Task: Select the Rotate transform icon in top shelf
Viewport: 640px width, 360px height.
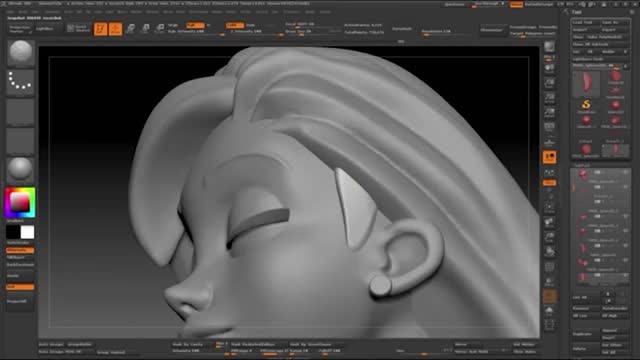Action: (160, 29)
